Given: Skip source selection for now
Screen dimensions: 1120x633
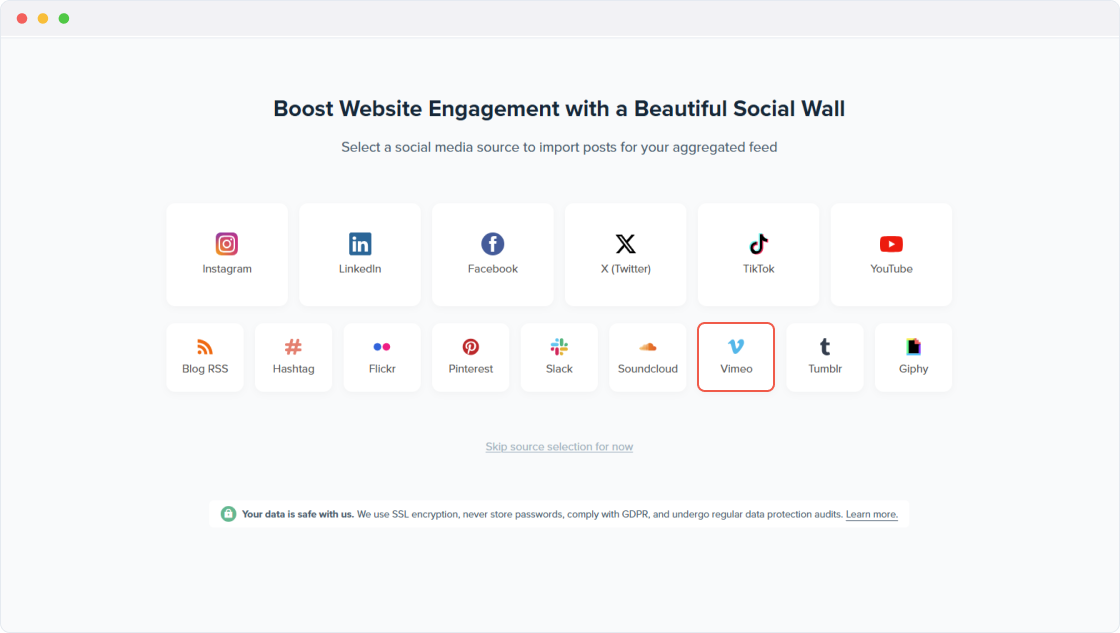Looking at the screenshot, I should coord(559,446).
